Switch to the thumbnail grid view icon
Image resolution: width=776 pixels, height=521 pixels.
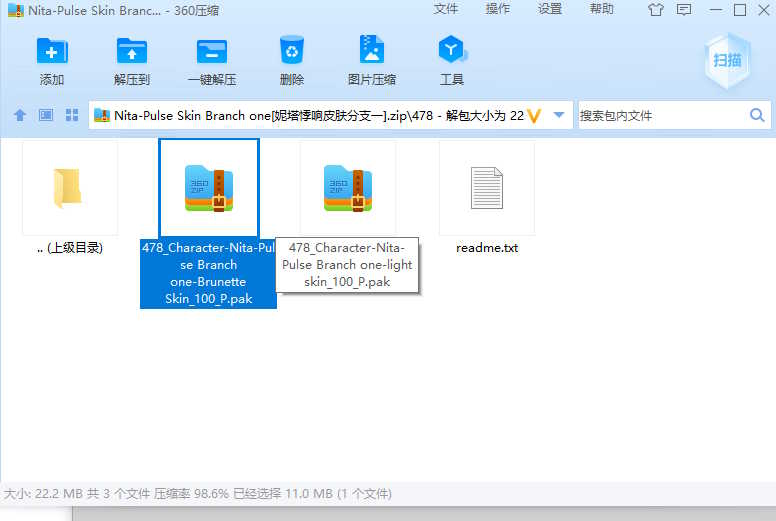[72, 116]
